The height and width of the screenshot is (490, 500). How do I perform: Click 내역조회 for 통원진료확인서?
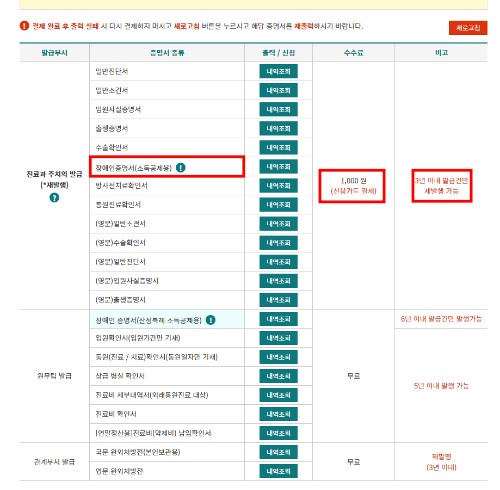pos(278,205)
